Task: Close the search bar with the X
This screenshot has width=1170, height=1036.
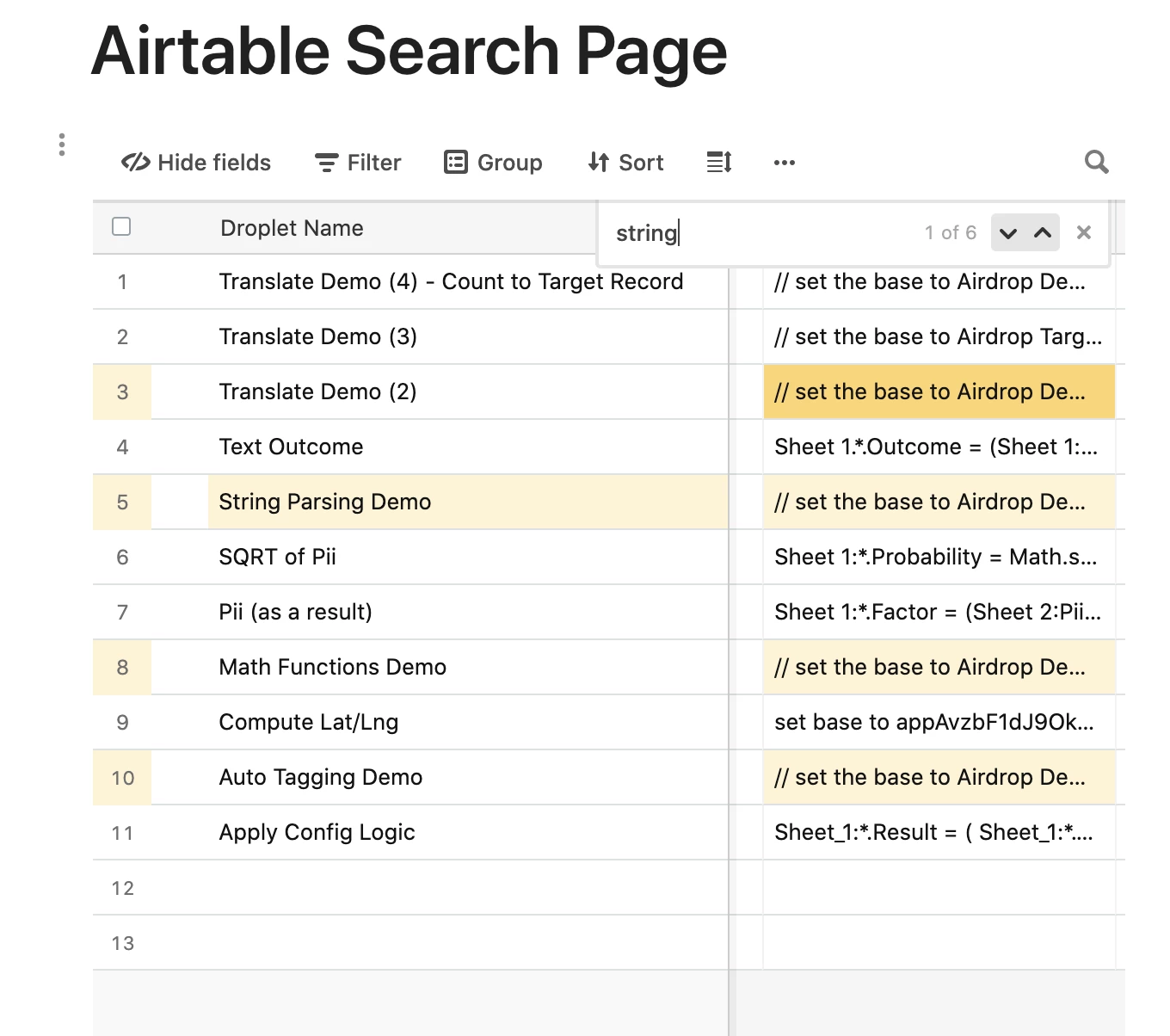Action: tap(1084, 232)
